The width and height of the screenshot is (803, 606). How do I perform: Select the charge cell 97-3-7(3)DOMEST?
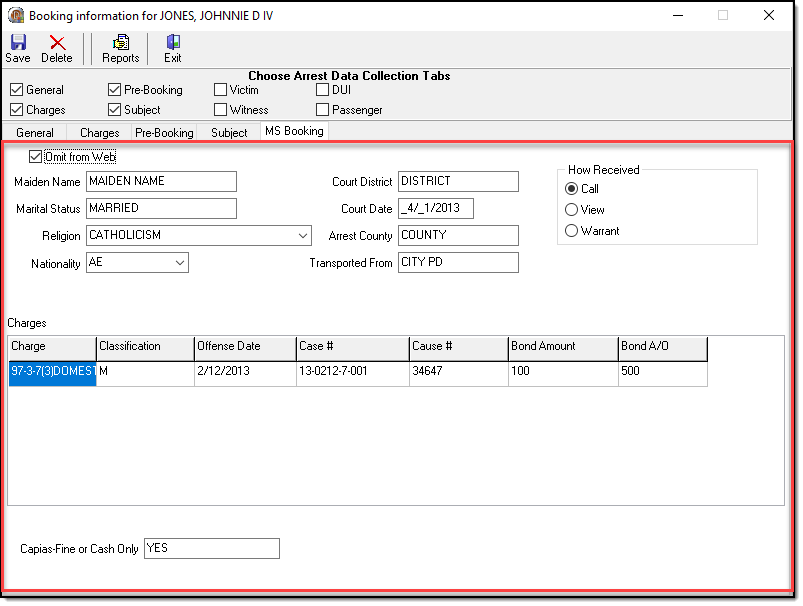[x=52, y=371]
